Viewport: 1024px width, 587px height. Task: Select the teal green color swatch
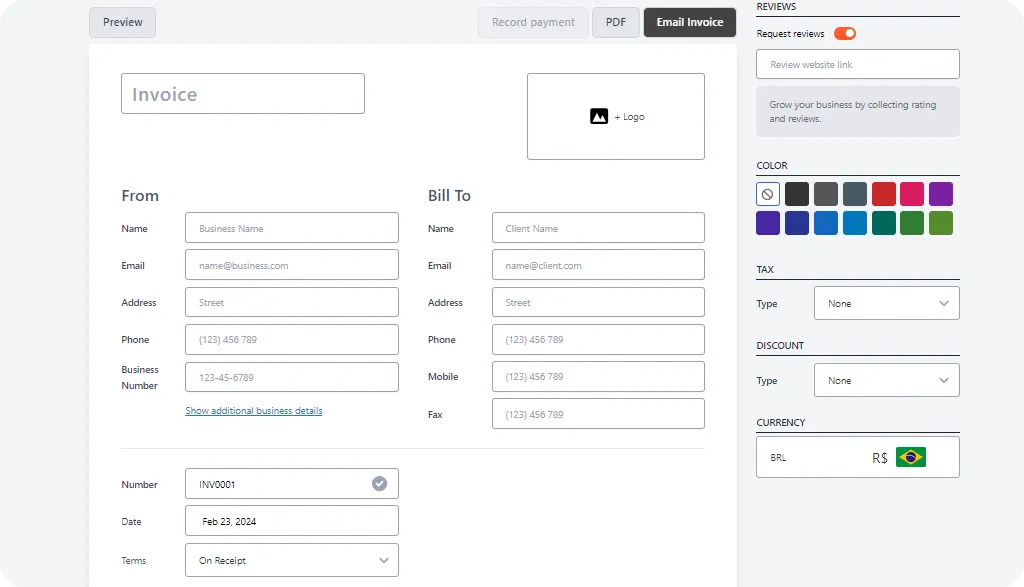click(883, 223)
